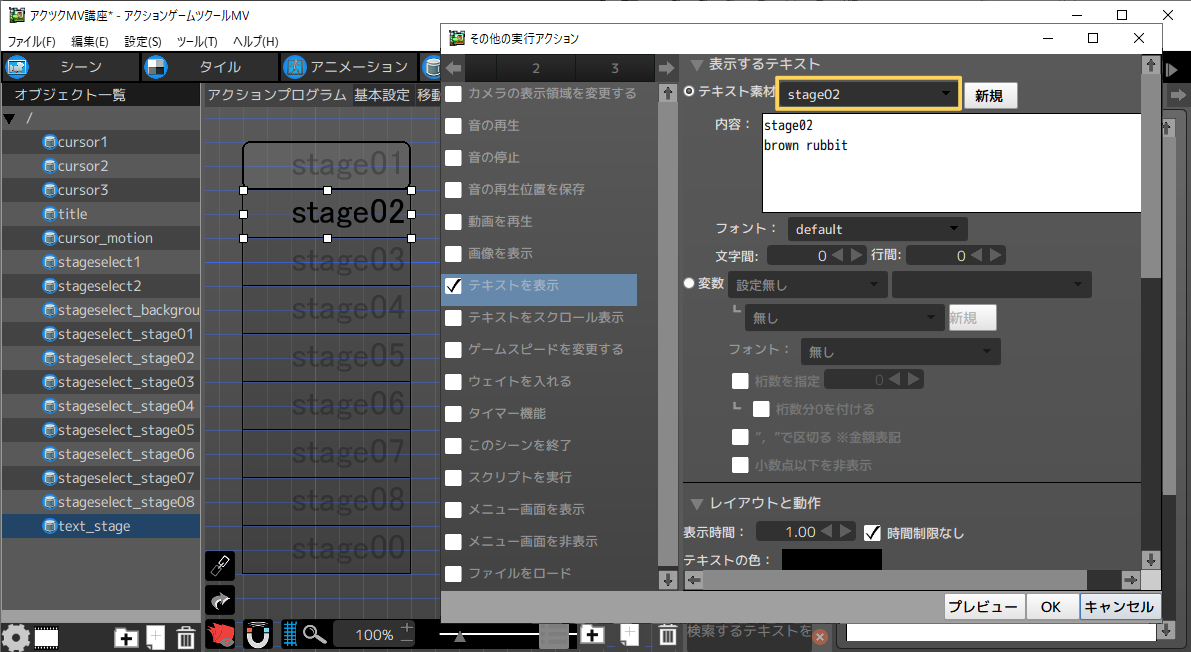Click add folder icon below object list
Viewport: 1191px width, 652px height.
coord(126,637)
